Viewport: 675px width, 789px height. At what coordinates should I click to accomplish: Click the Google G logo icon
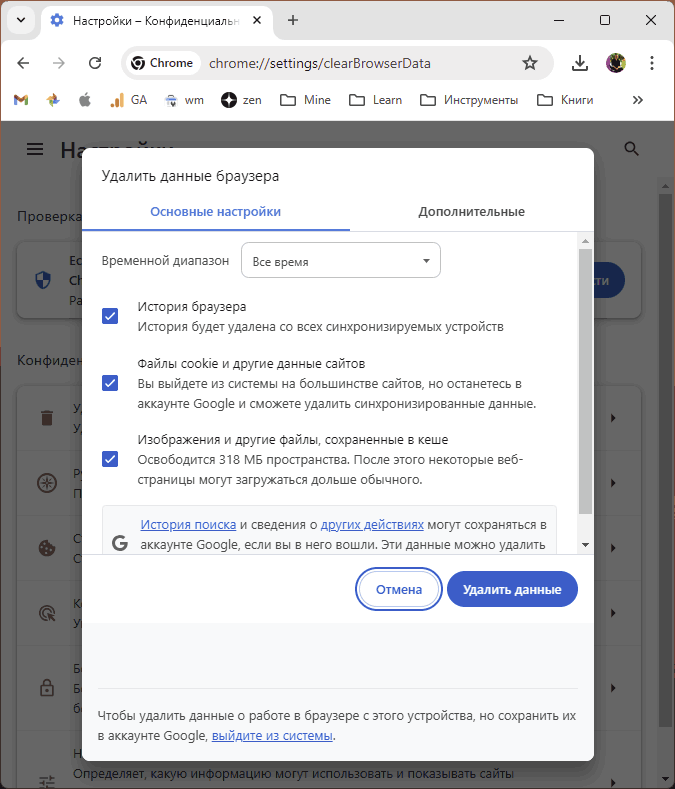(120, 543)
